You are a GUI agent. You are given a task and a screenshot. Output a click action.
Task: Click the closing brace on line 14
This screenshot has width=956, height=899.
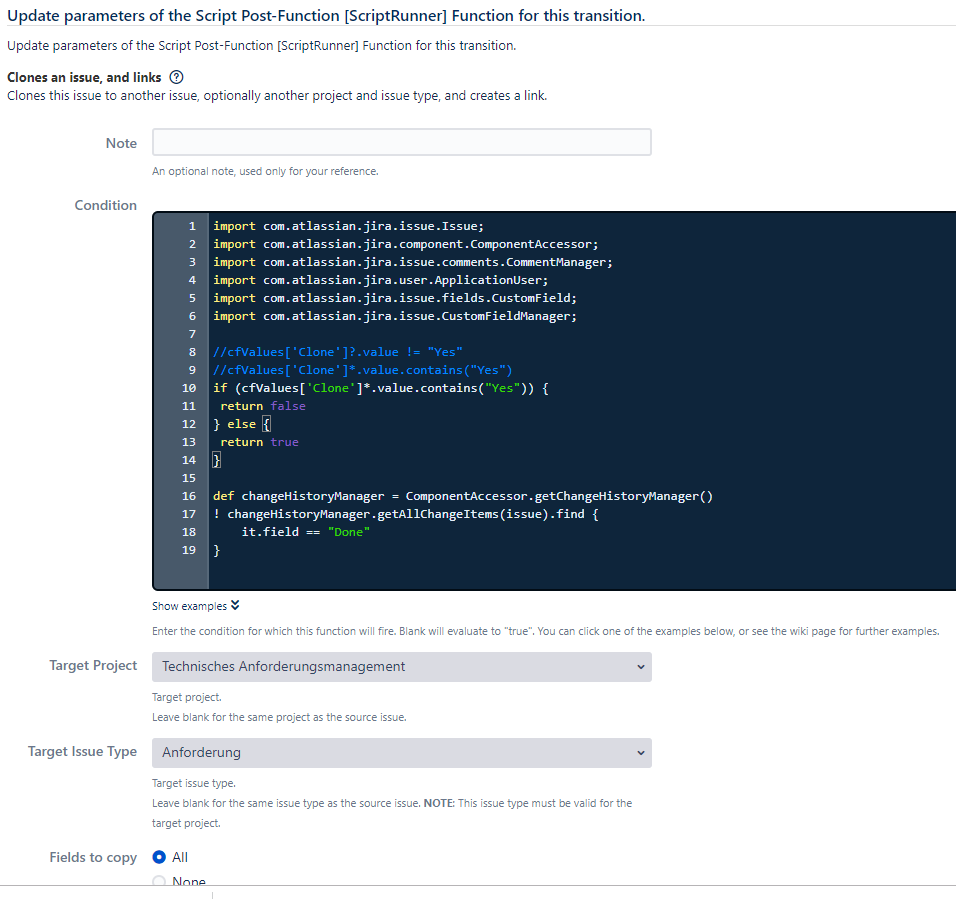[216, 460]
